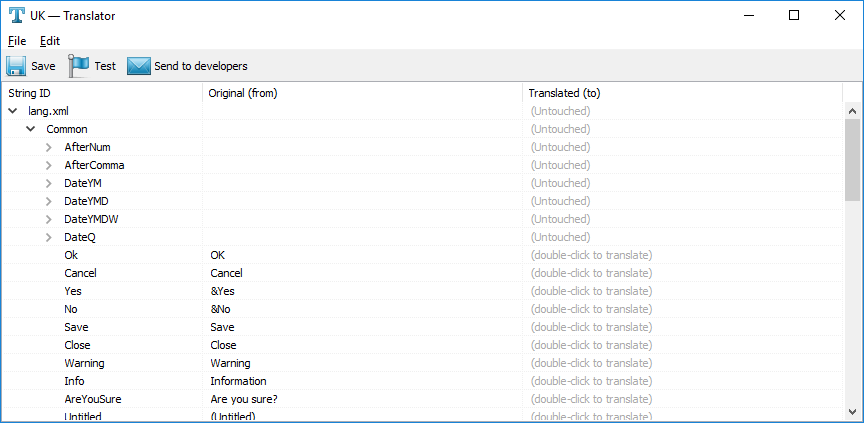Image resolution: width=864 pixels, height=423 pixels.
Task: Click the Test flag icon
Action: pos(78,66)
